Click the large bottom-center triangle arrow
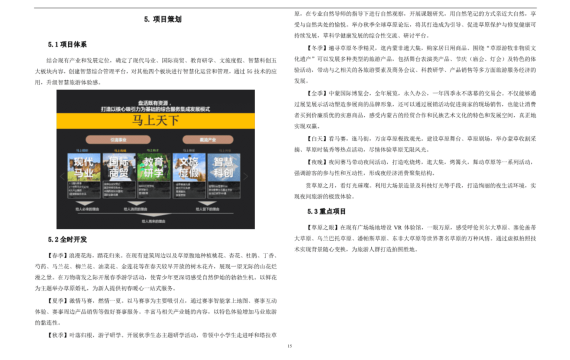570x360 pixels. [x=154, y=215]
